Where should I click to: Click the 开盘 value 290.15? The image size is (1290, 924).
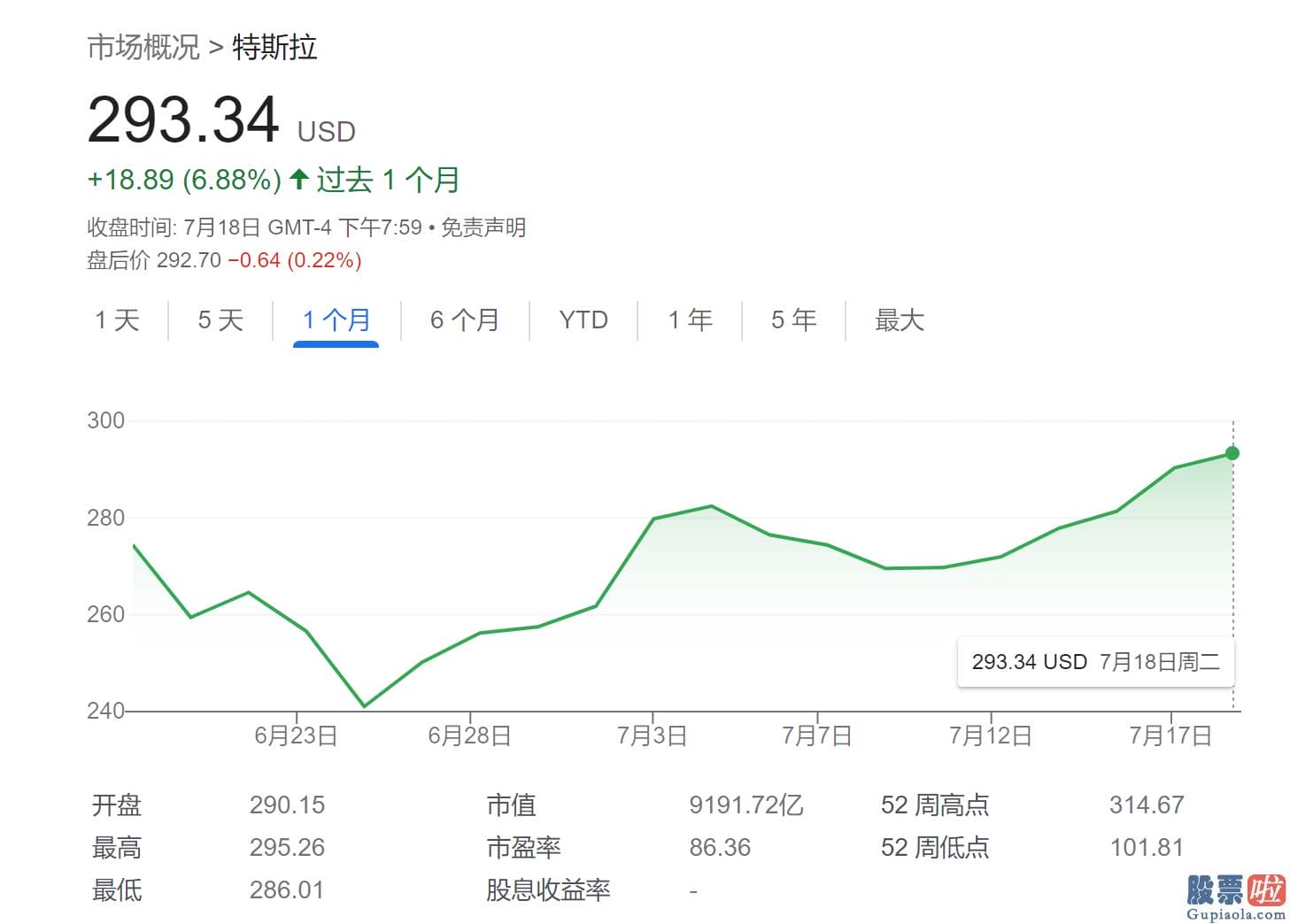pos(287,805)
